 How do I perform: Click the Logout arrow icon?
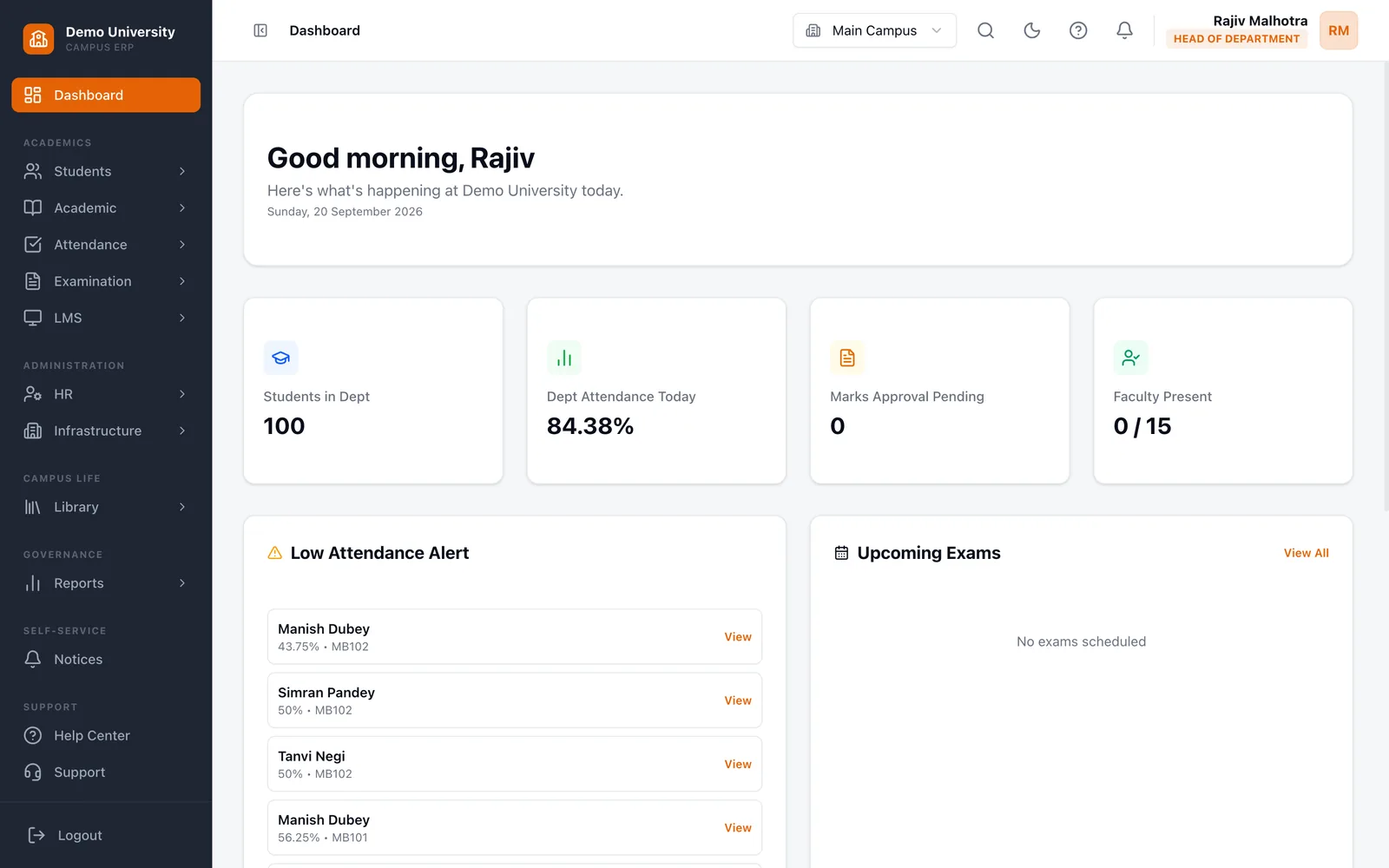pos(36,835)
